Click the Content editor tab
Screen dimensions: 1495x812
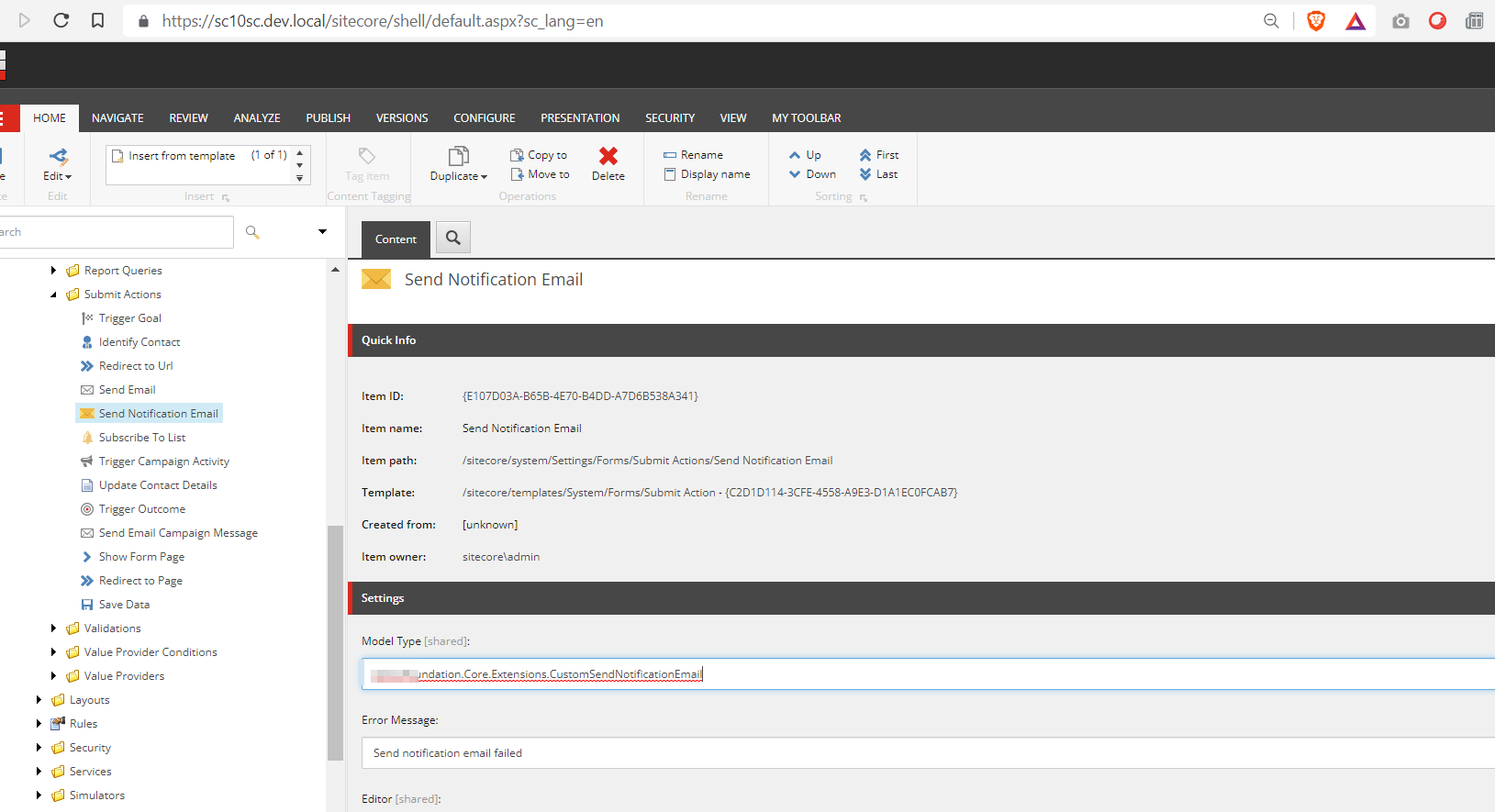tap(396, 239)
